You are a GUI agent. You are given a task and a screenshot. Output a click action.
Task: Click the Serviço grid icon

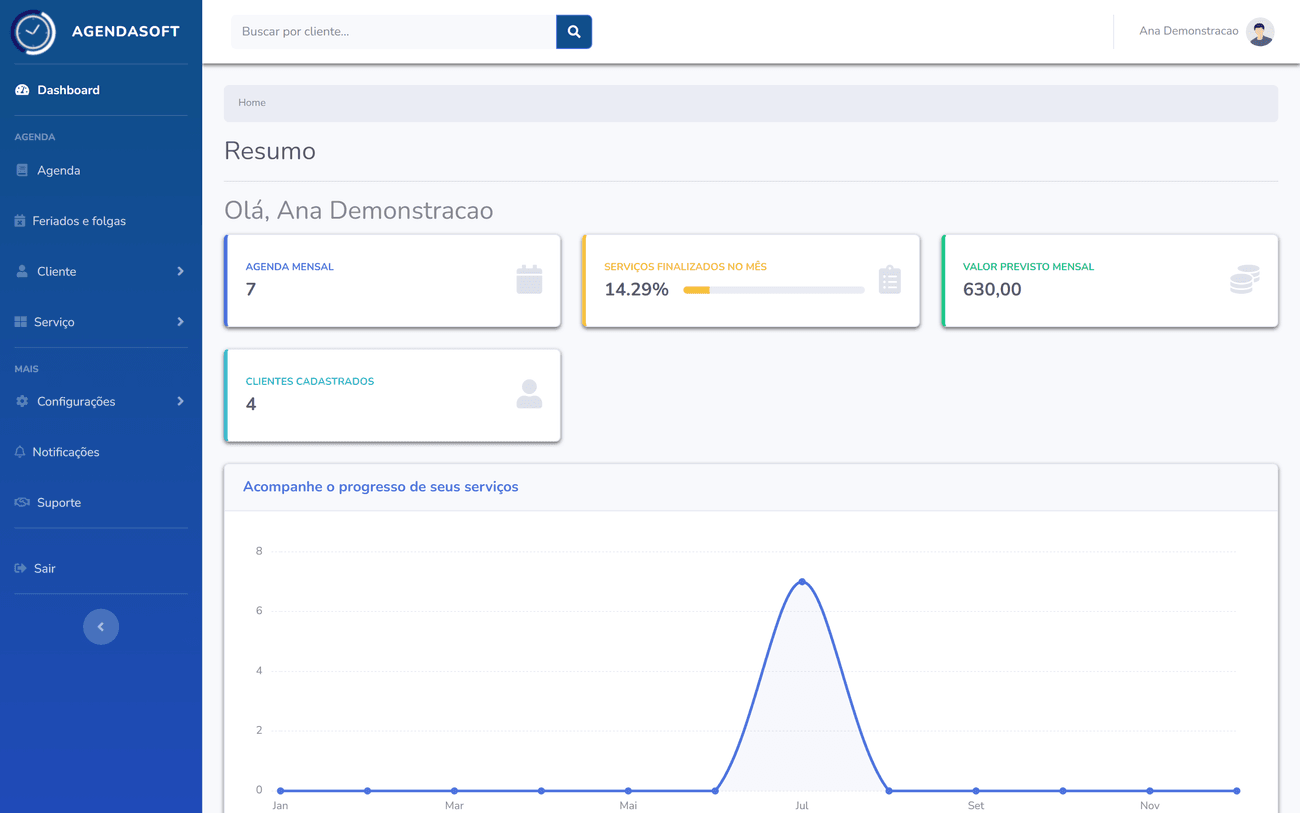[x=21, y=322]
